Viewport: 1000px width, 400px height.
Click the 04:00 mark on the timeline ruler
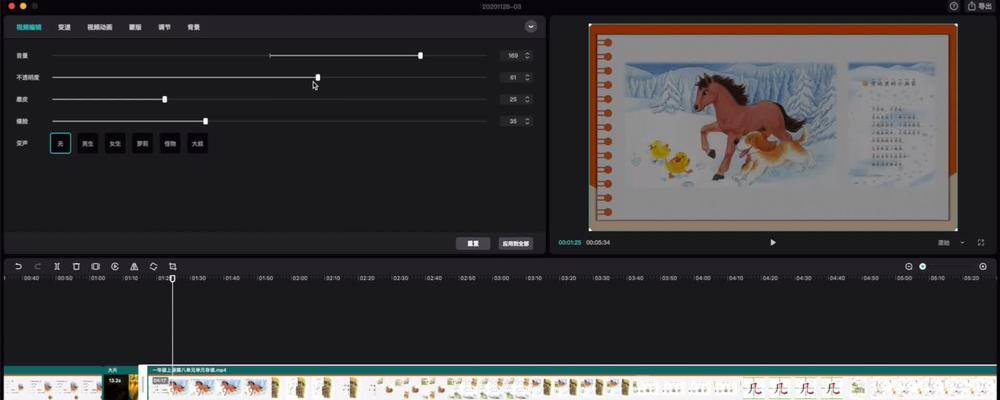click(702, 278)
